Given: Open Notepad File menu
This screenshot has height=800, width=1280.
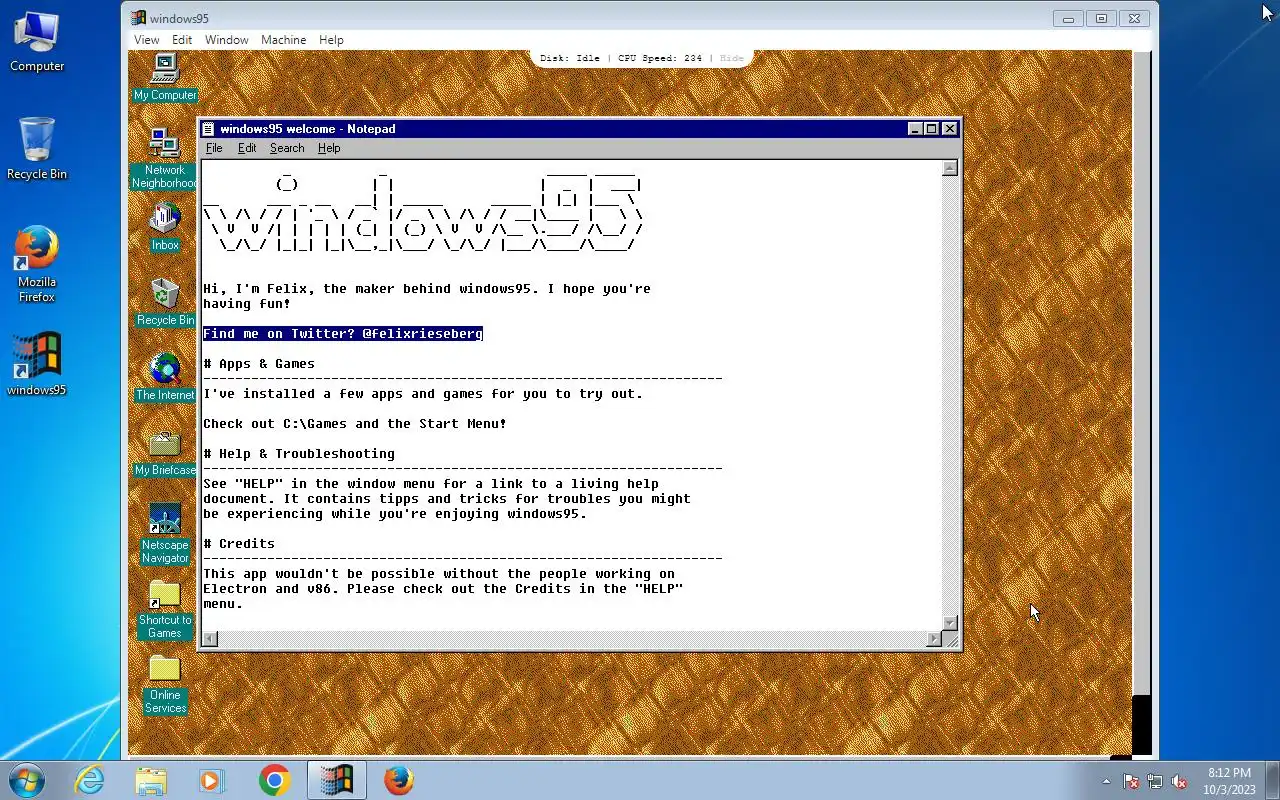Looking at the screenshot, I should tap(214, 148).
